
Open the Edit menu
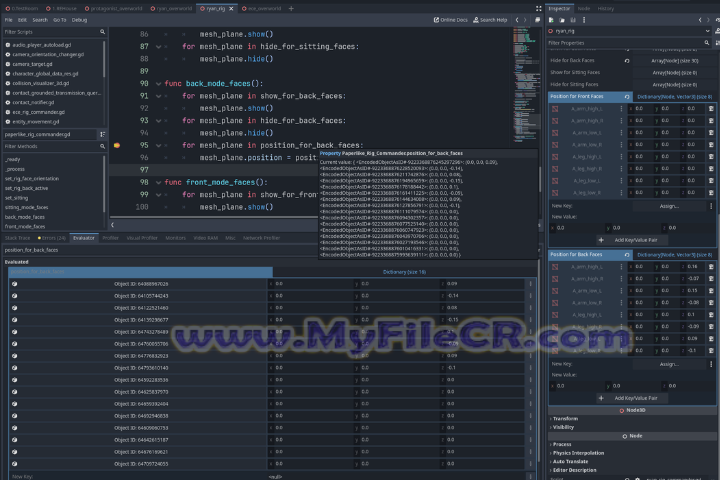pos(22,20)
